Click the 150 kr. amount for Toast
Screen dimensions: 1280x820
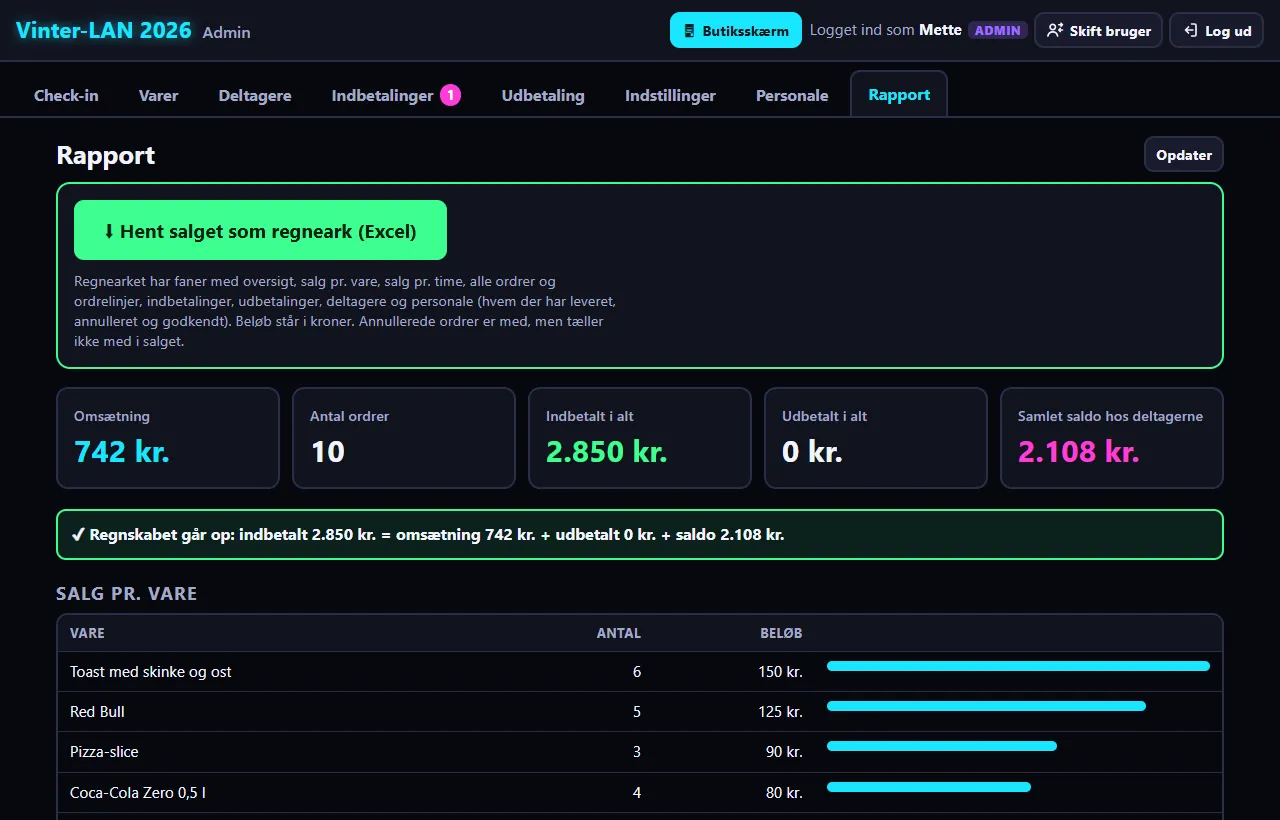(781, 672)
